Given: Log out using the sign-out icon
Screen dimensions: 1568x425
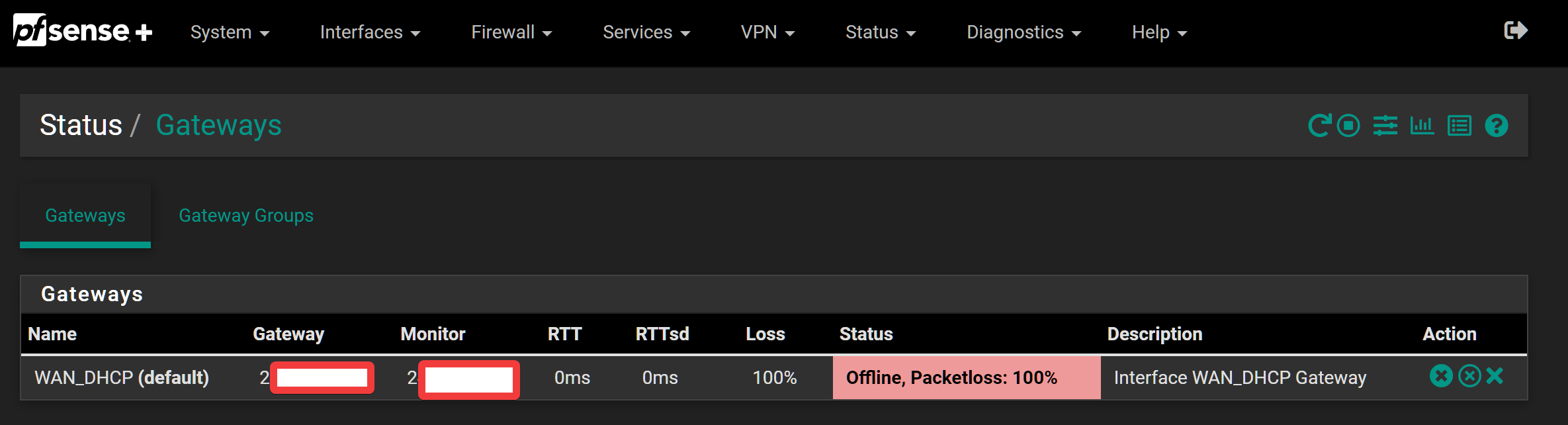Looking at the screenshot, I should coord(1516,30).
